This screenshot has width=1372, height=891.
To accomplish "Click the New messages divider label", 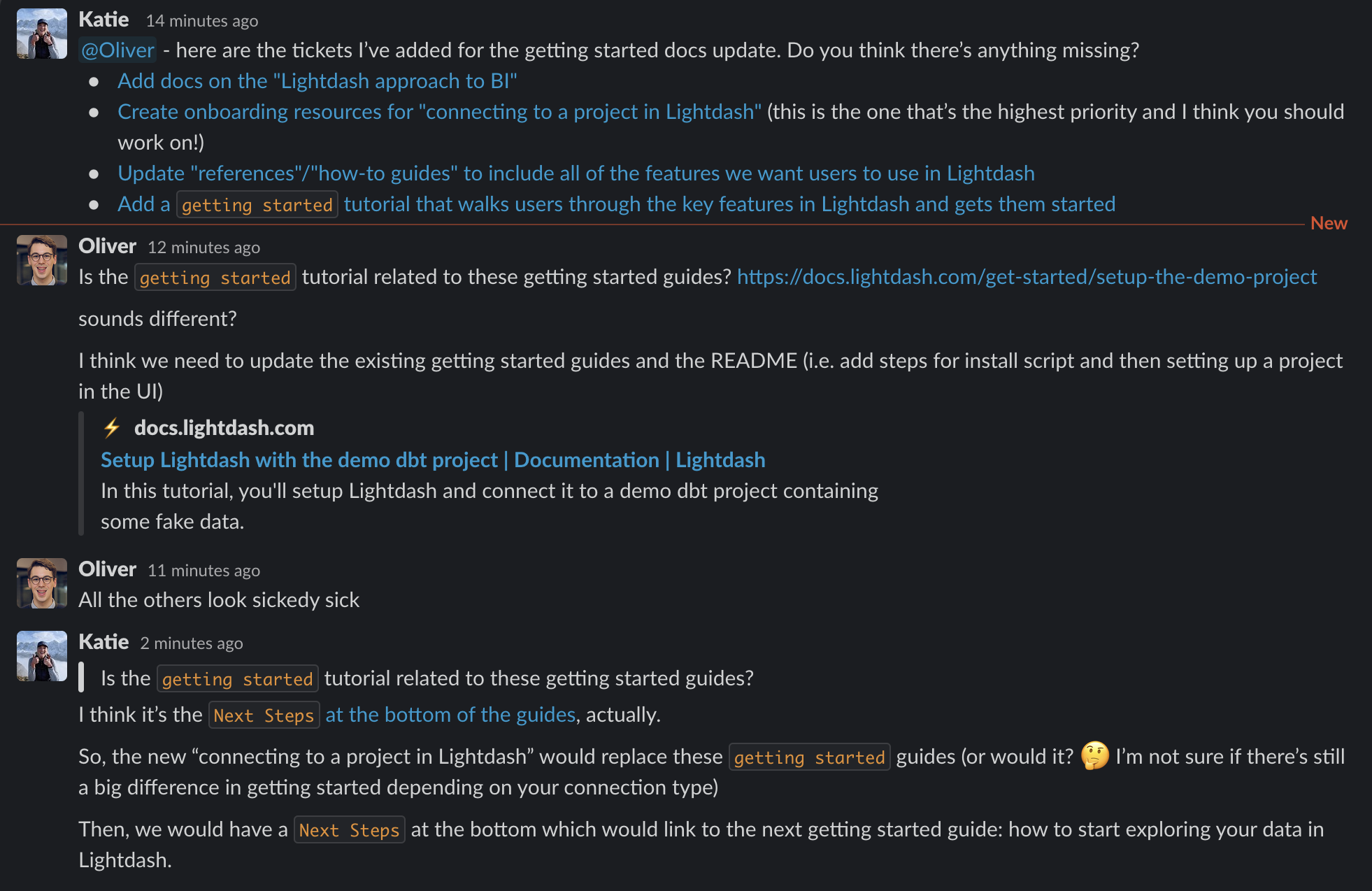I will pos(1328,223).
